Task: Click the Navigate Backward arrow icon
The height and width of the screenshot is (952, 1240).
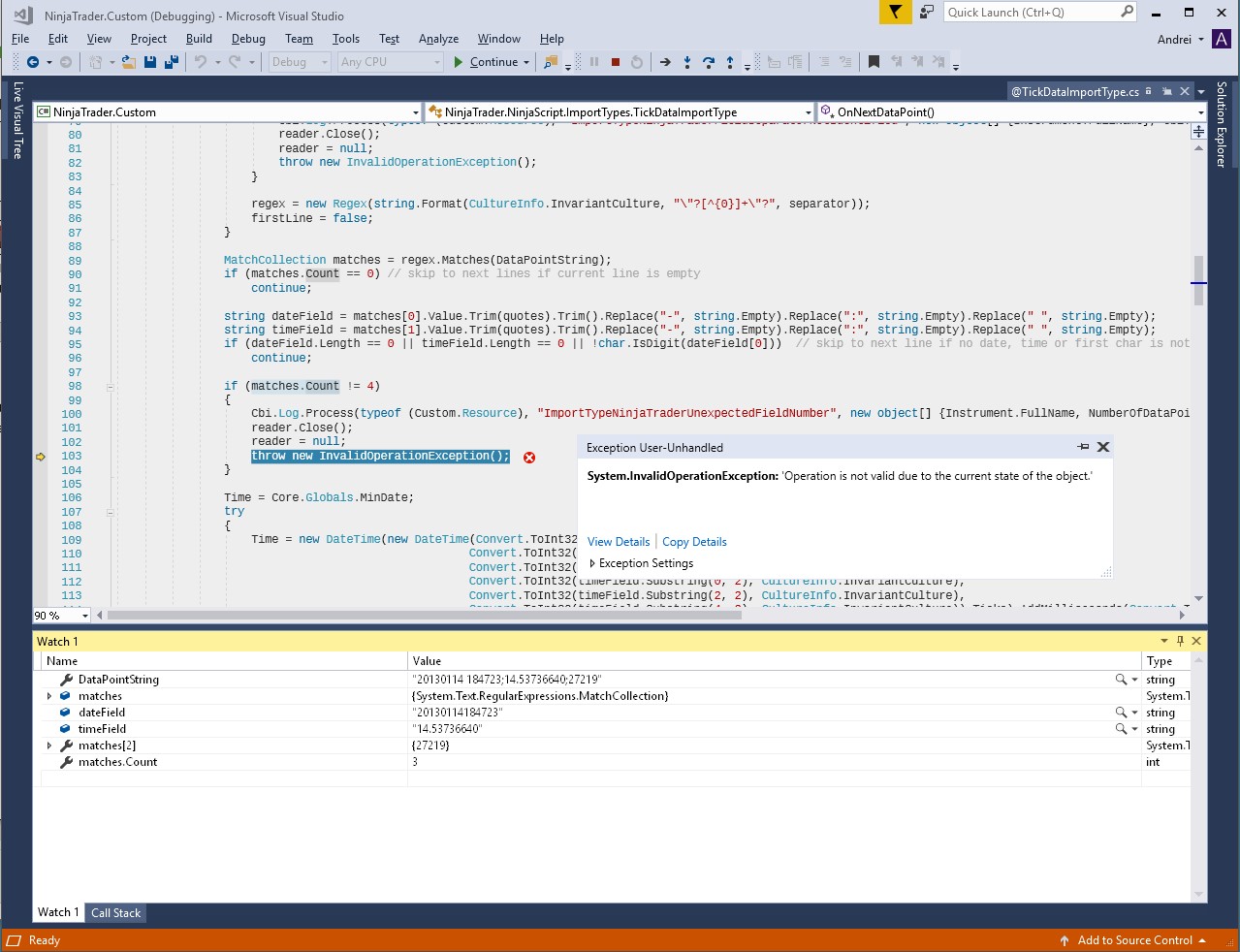Action: coord(33,62)
